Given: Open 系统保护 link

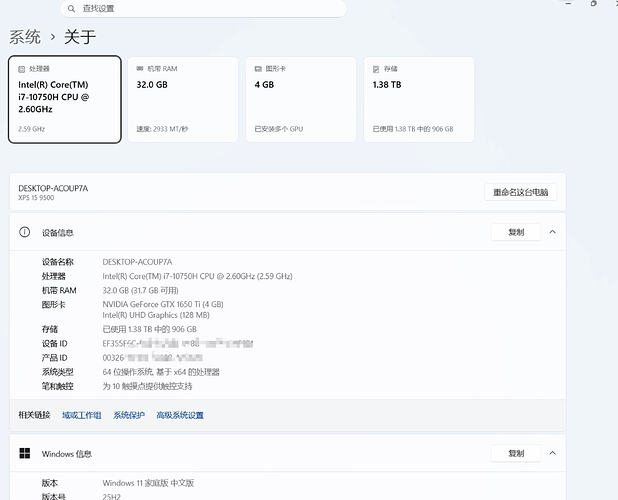Looking at the screenshot, I should coord(129,415).
